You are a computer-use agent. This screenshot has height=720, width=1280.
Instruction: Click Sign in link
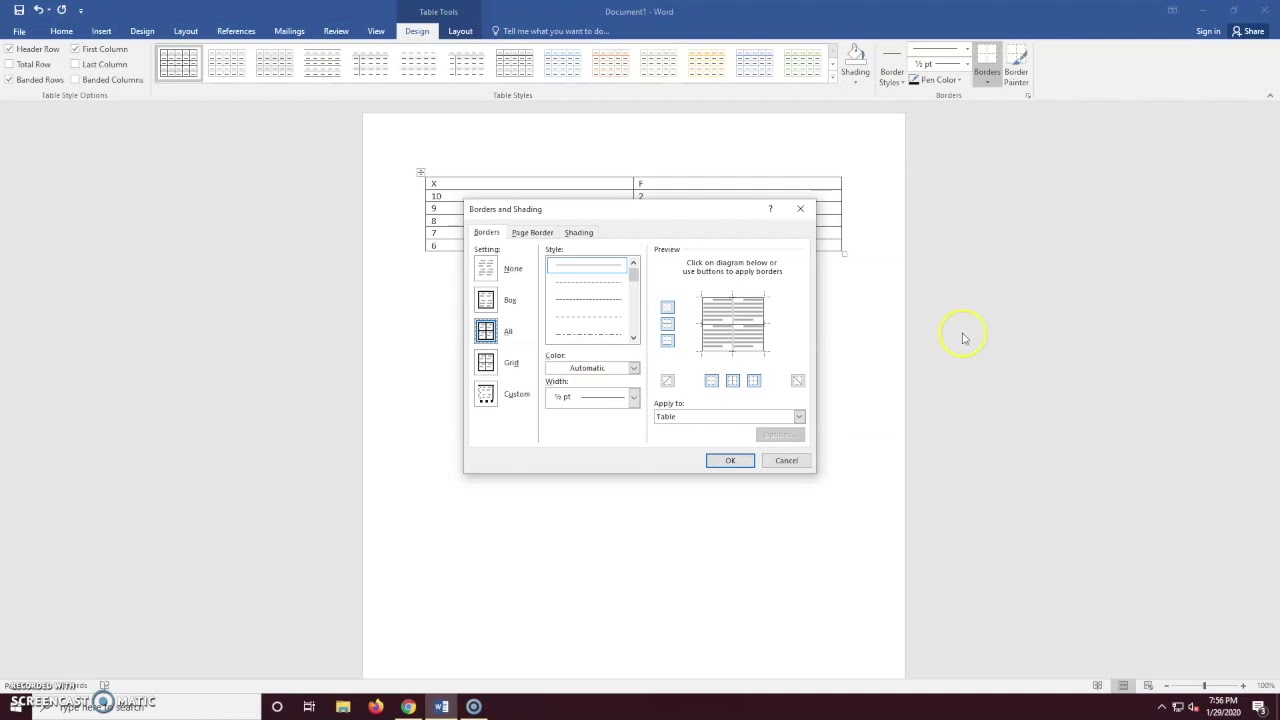point(1208,31)
